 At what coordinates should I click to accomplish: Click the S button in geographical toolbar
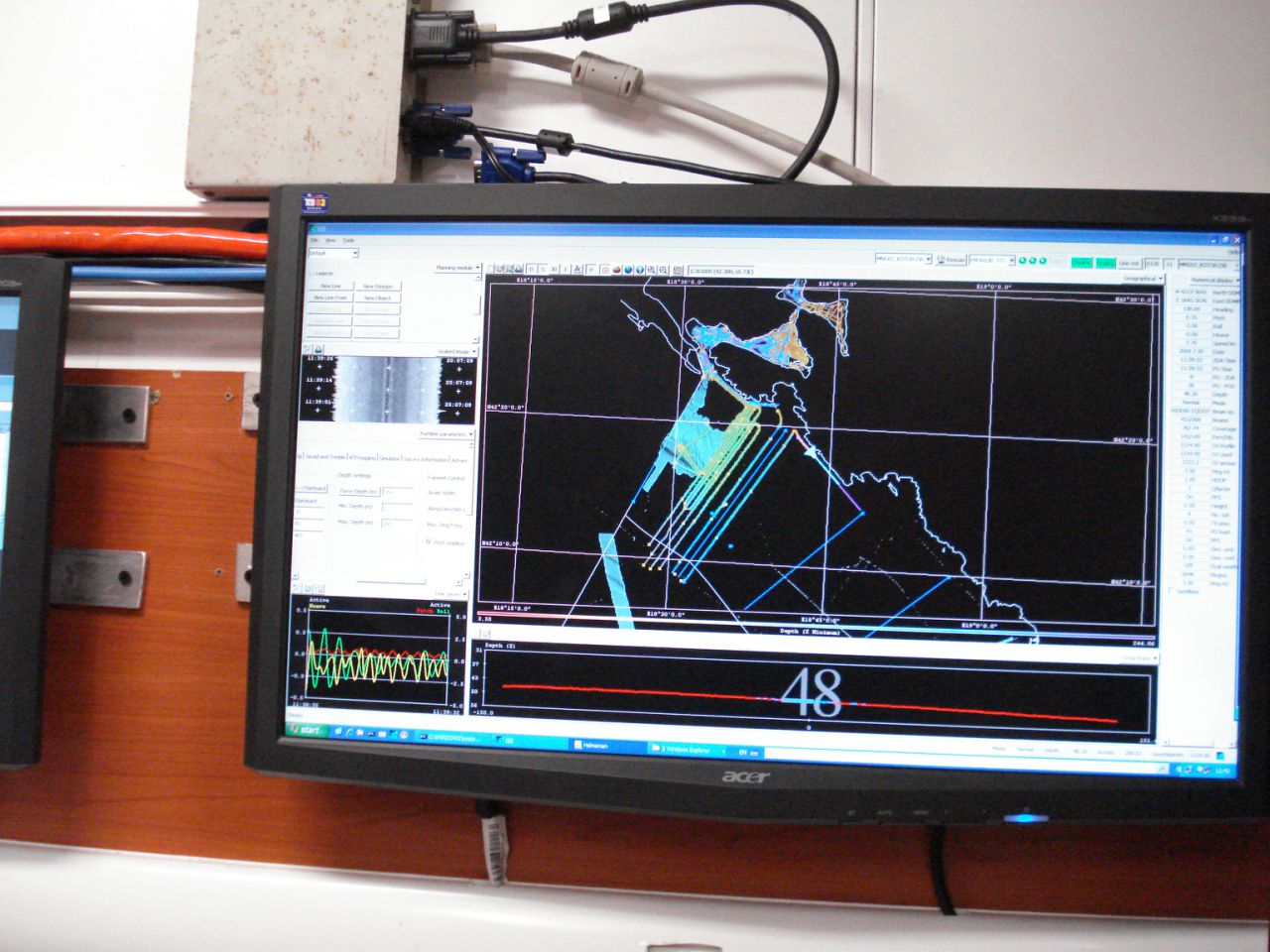[x=543, y=269]
